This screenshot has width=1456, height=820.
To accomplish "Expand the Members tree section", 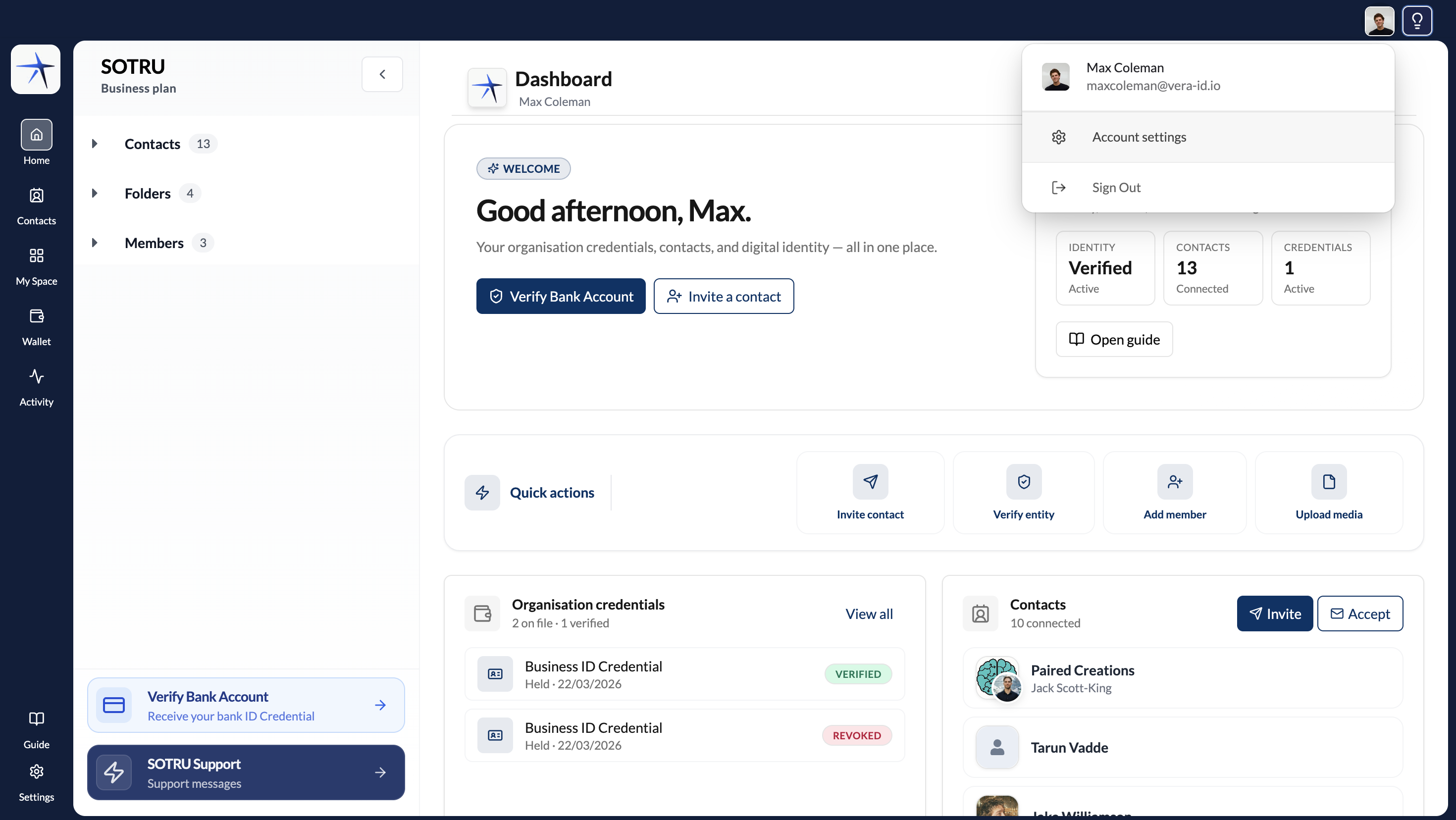I will (x=95, y=243).
